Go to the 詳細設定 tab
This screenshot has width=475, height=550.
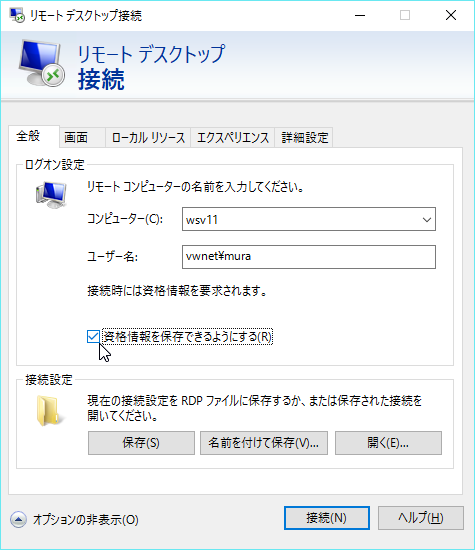tap(304, 138)
